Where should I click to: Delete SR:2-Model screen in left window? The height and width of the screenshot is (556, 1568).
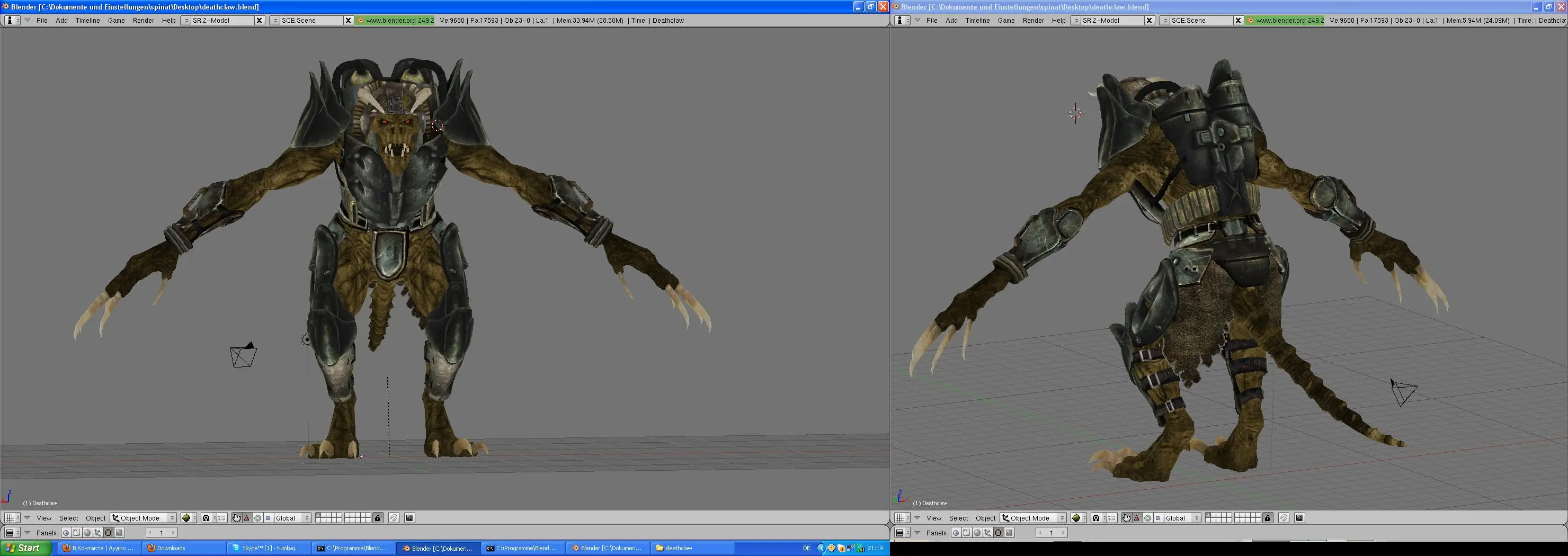point(260,20)
